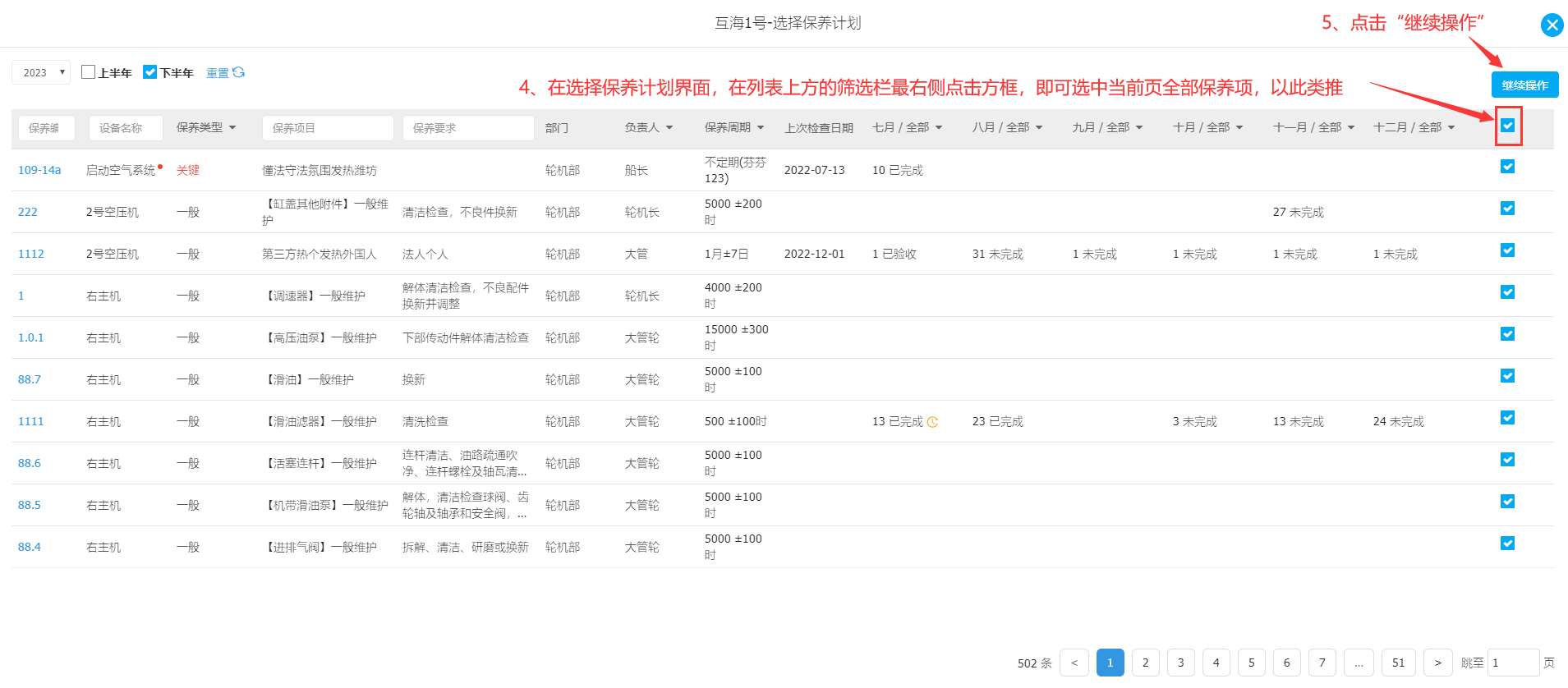1568x688 pixels.
Task: Open the 保养类型 filter dropdown
Action: coord(206,127)
